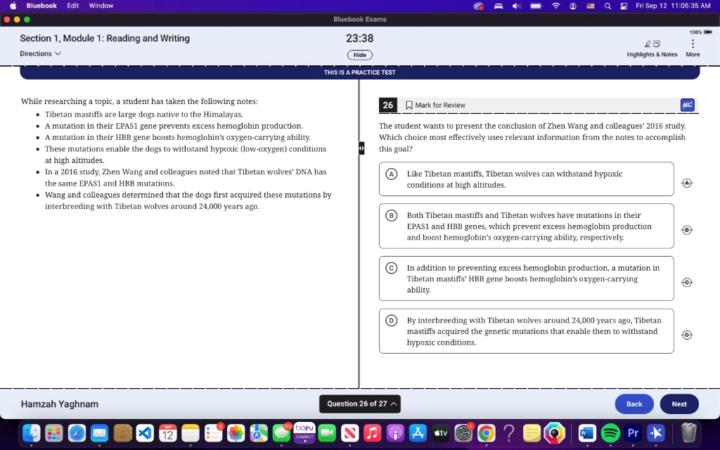
Task: Open Highlights & Notes tool
Action: tap(652, 48)
